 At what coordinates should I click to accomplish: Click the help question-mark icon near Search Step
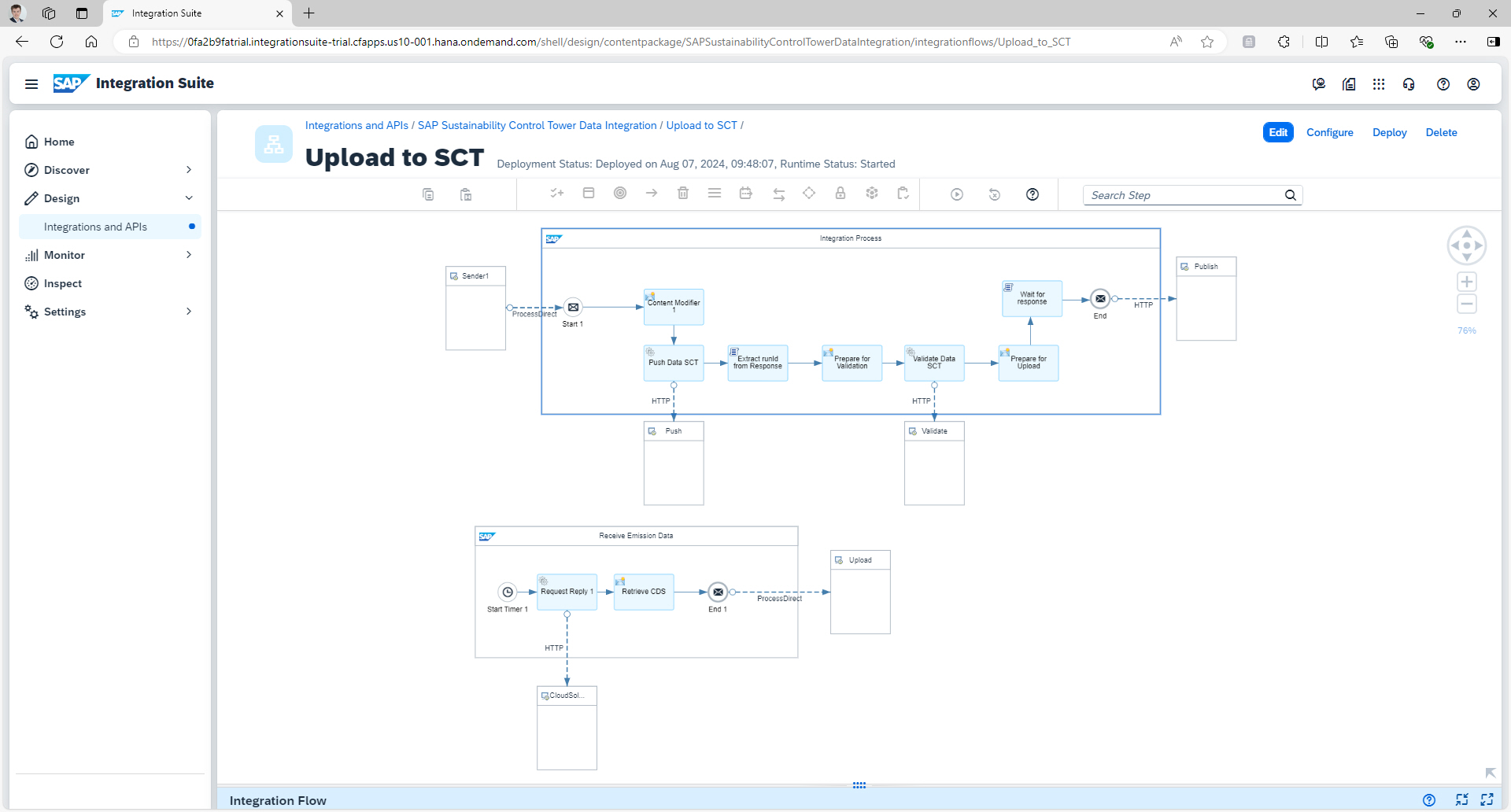point(1033,194)
